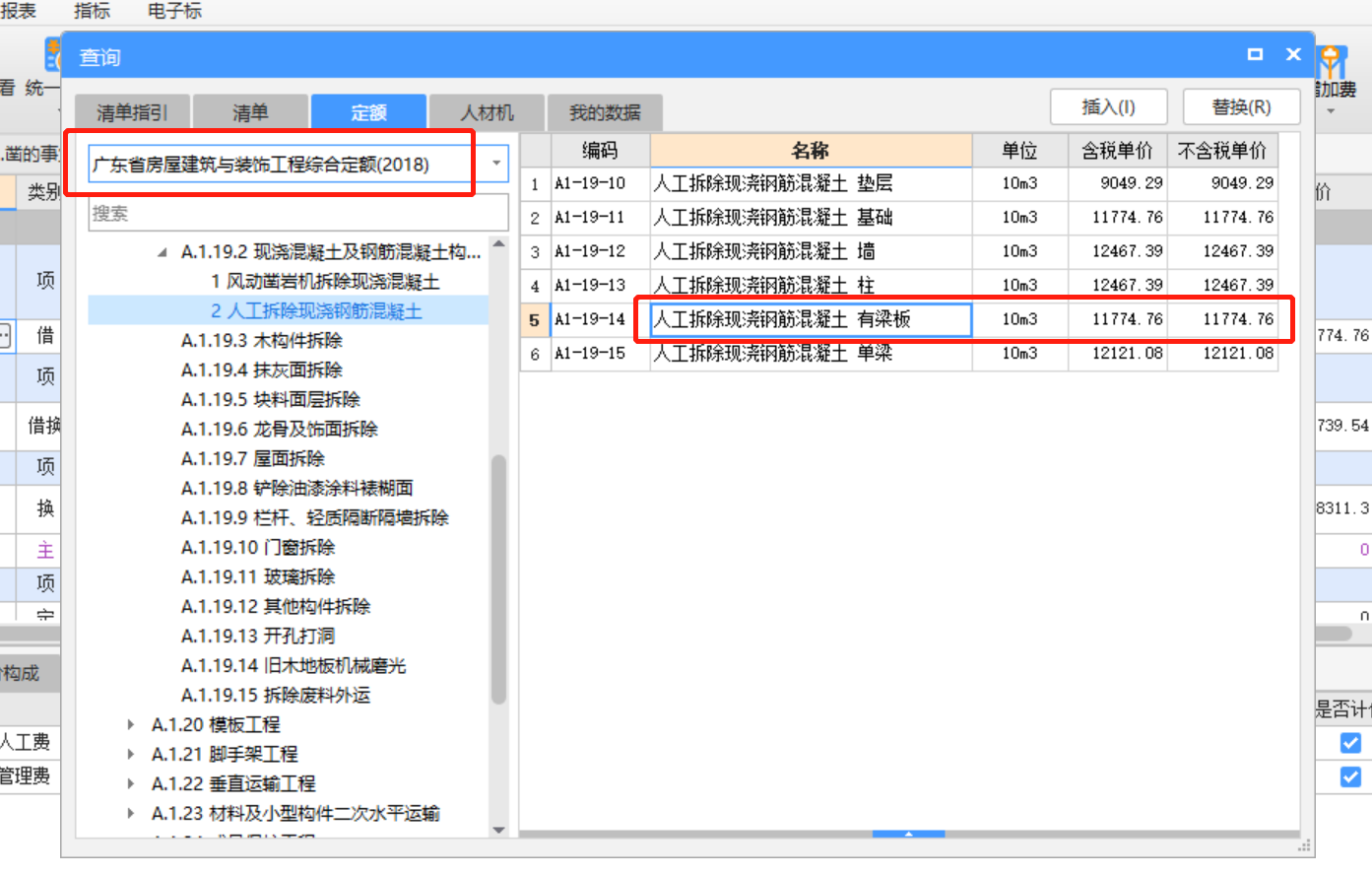The image size is (1372, 875).
Task: Select A.1.19.4 抹灰面拆除
Action: (x=262, y=370)
